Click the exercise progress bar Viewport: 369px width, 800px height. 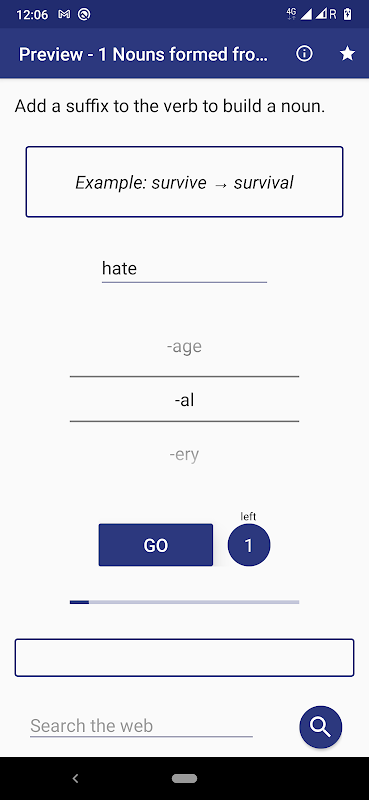[x=184, y=602]
